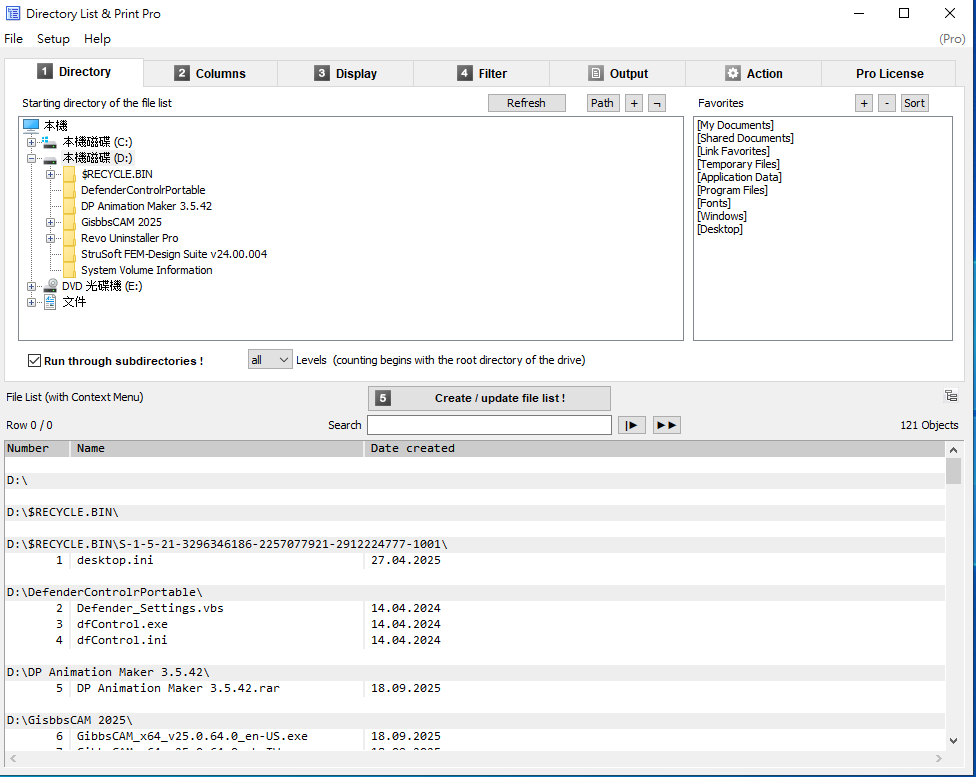
Task: Click the DP Animation Maker 3.5.42 folder icon
Action: (x=69, y=206)
